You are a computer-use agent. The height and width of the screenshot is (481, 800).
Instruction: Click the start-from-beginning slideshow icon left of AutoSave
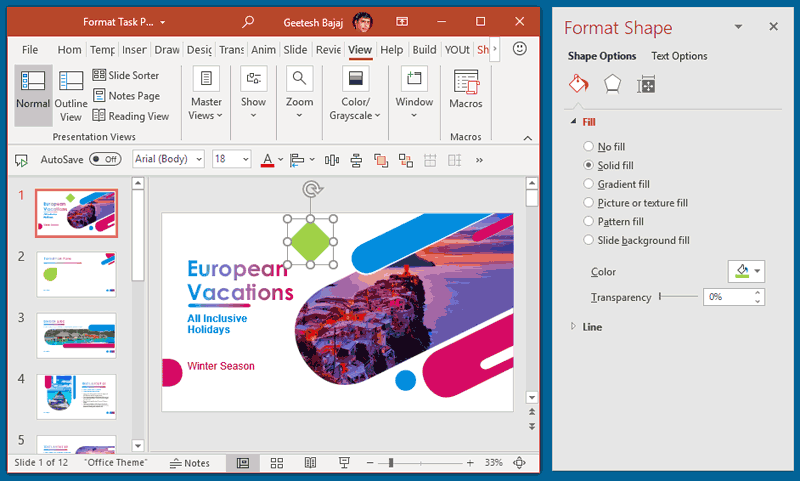[21, 160]
